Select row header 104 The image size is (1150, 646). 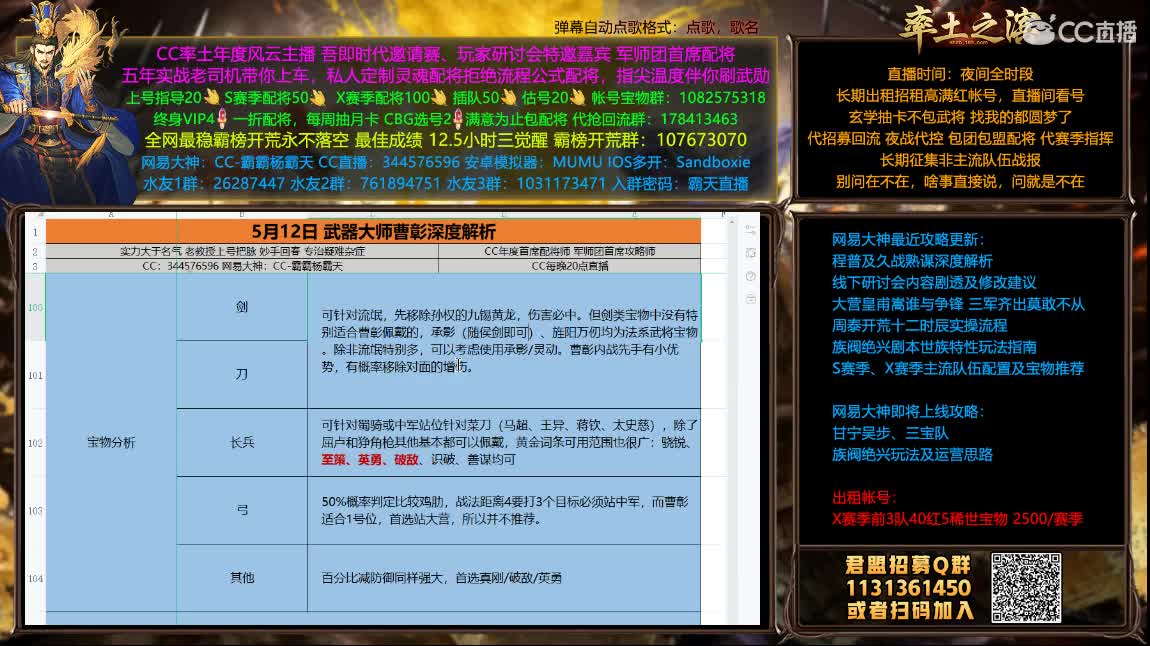tap(35, 578)
